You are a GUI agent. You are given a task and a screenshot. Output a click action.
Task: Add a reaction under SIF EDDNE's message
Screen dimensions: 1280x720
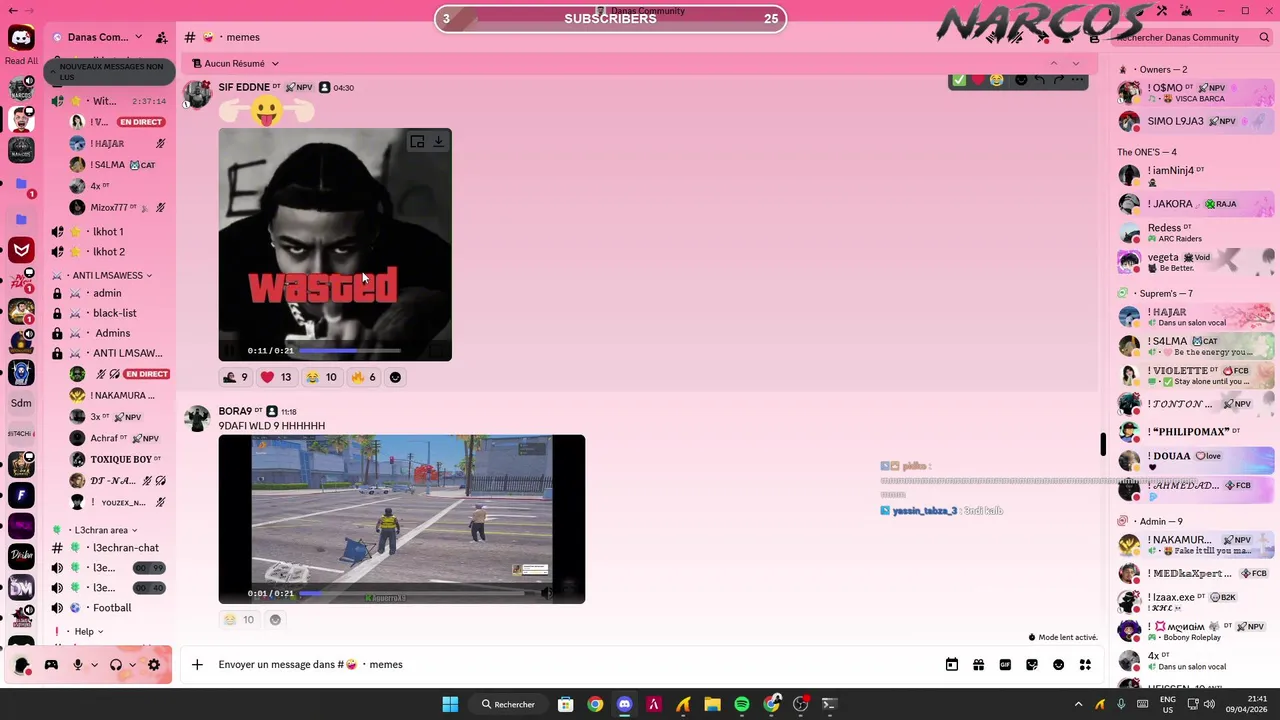tap(395, 377)
